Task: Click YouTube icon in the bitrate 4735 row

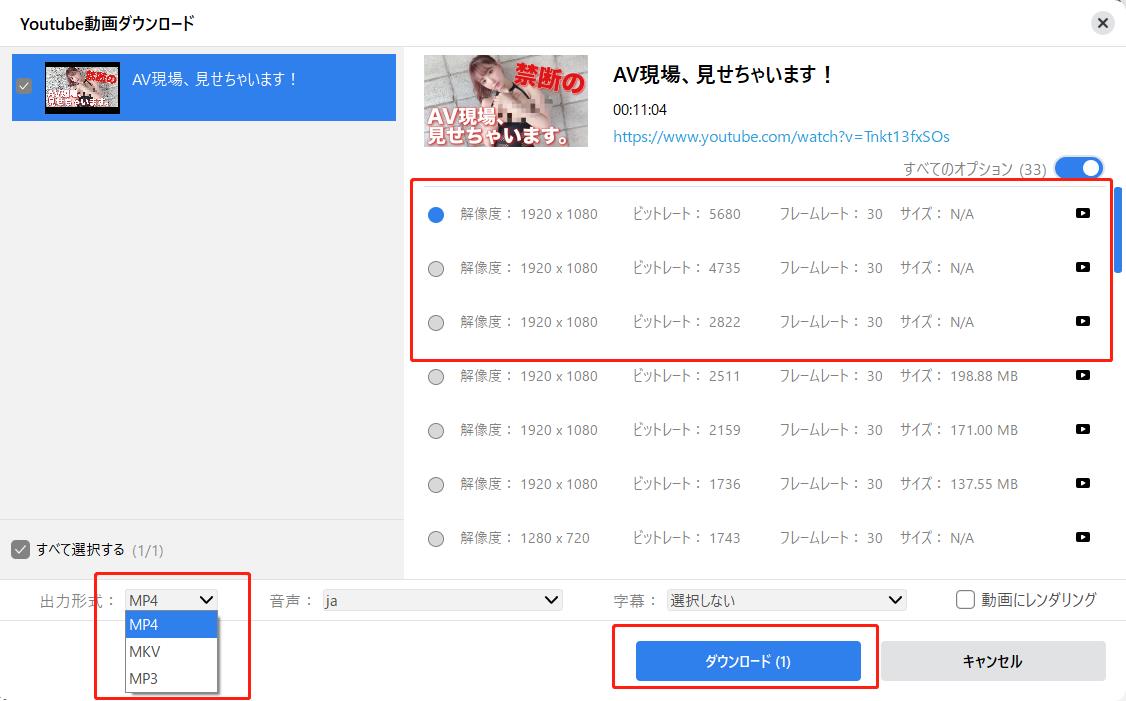Action: coord(1083,267)
